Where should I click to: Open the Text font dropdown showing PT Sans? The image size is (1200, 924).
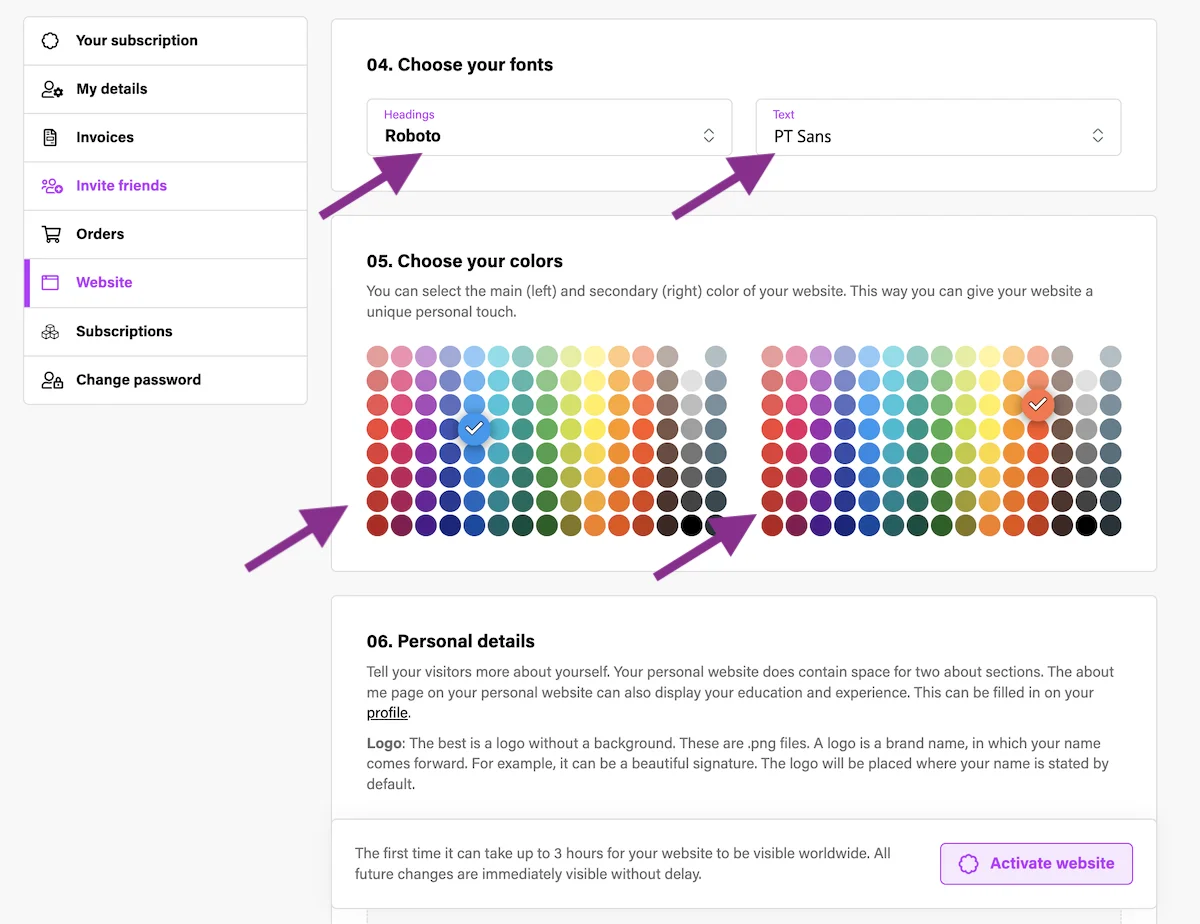tap(938, 127)
